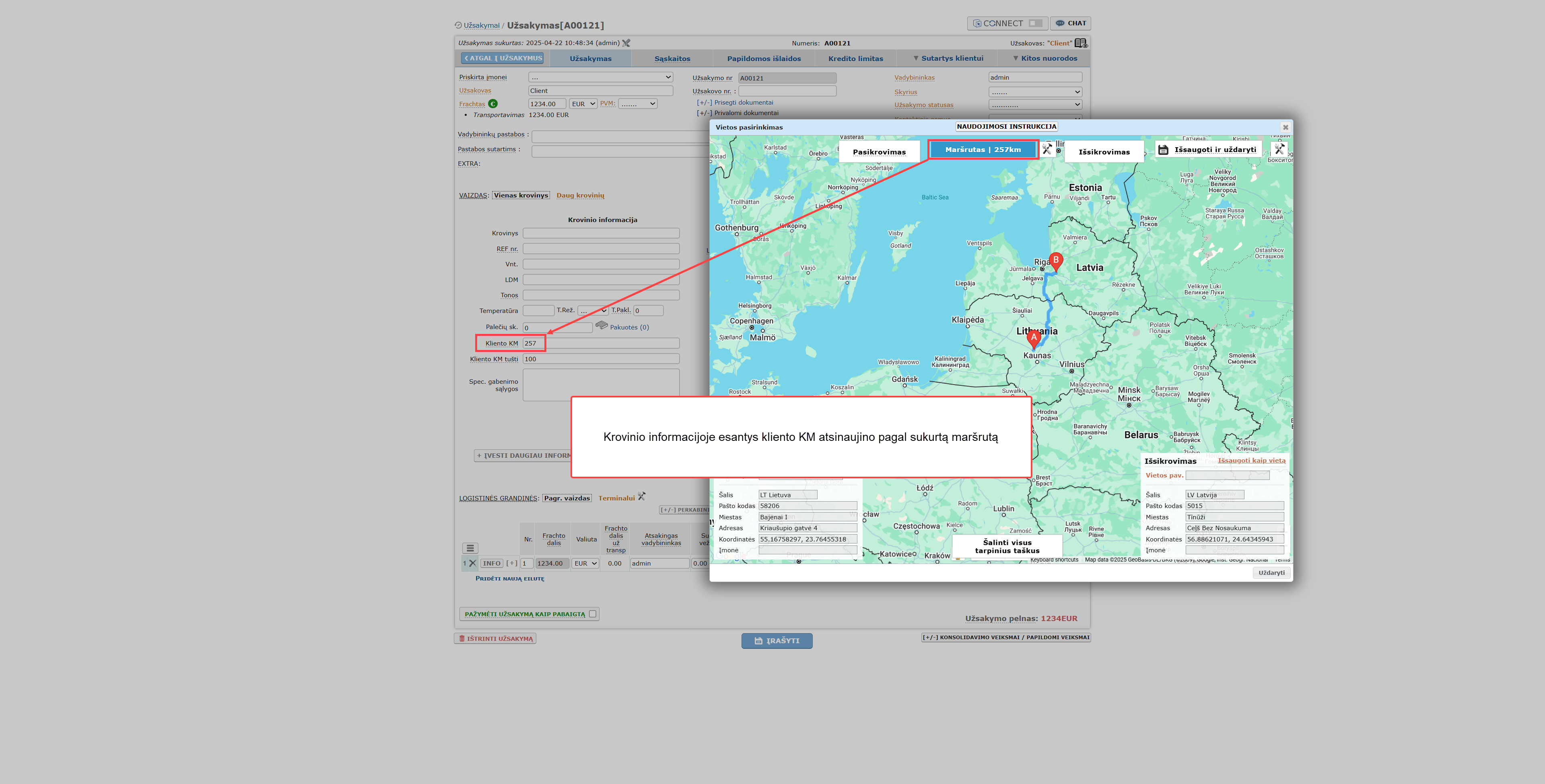
Task: Click map marker A near Kaunas
Action: tap(1033, 340)
